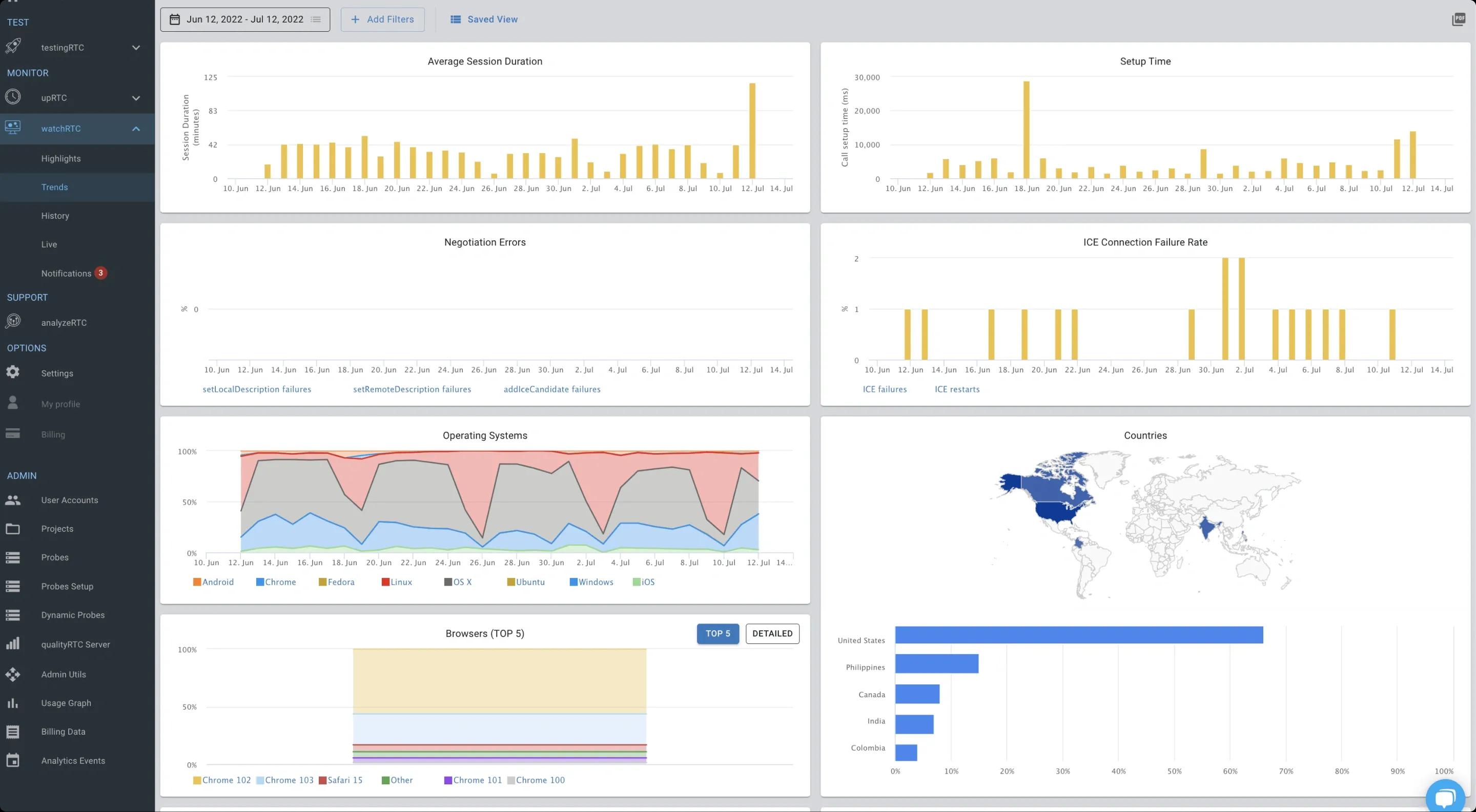The height and width of the screenshot is (812, 1476).
Task: Go to the Notifications page
Action: [66, 273]
